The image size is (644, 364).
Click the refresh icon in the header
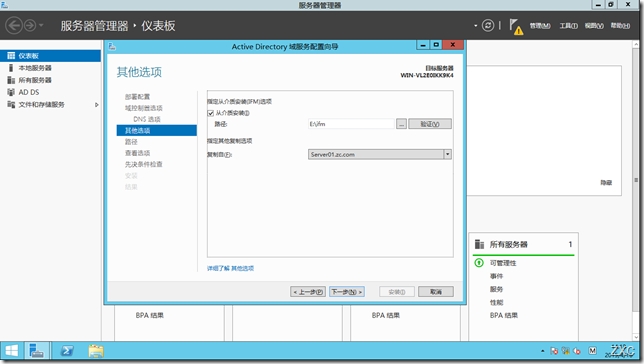488,25
